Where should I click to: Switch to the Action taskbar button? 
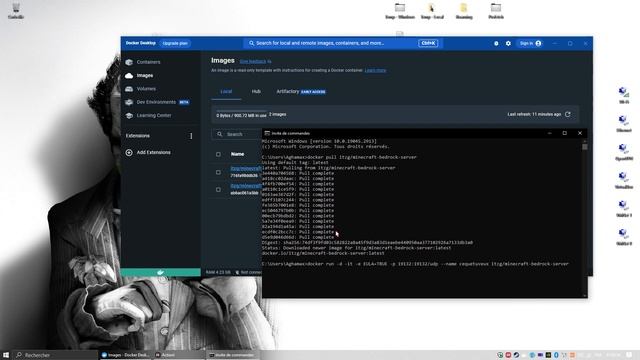click(179, 355)
